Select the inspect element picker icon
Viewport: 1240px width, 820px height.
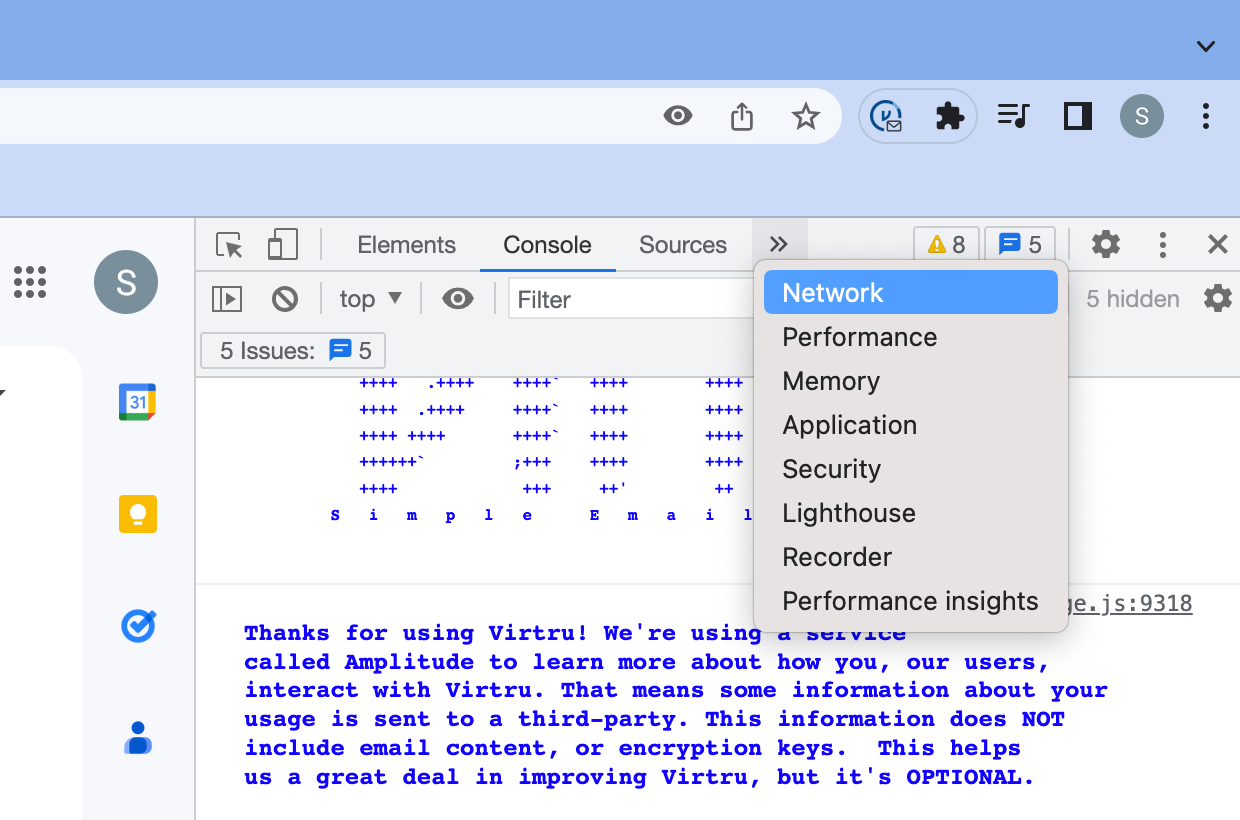point(229,245)
